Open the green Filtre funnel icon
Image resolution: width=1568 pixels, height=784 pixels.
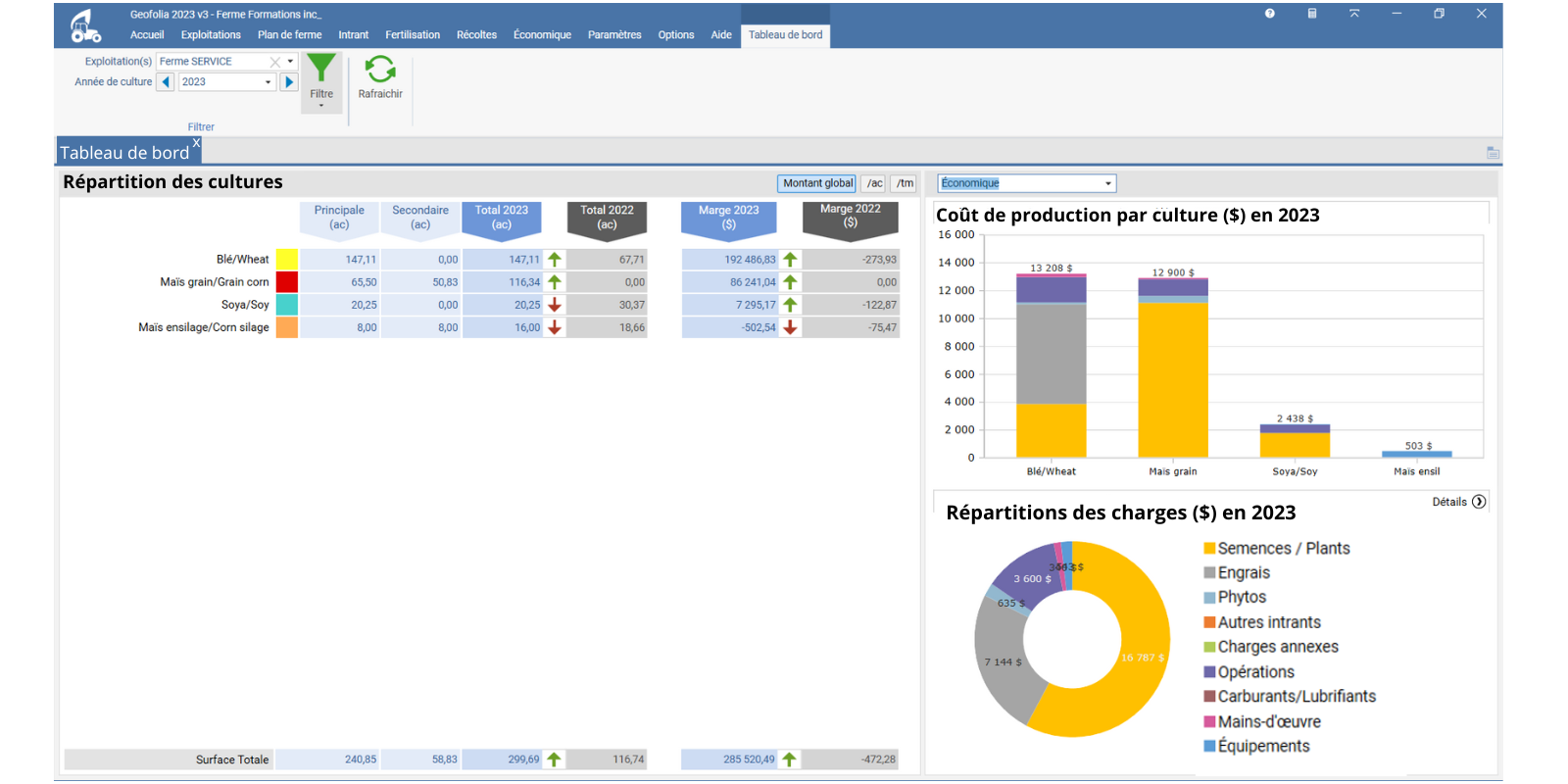(321, 69)
